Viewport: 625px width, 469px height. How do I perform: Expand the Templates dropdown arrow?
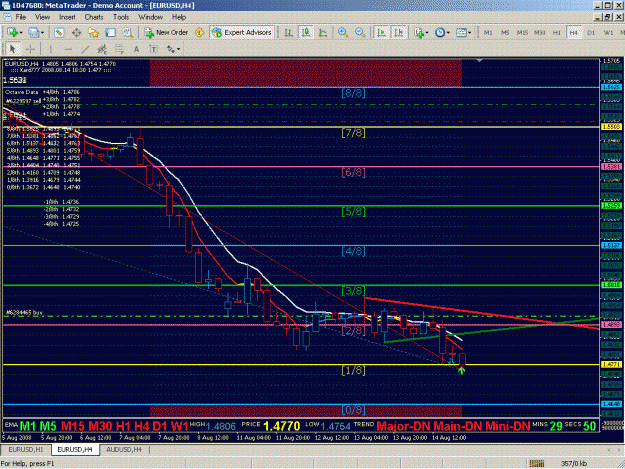[x=470, y=33]
